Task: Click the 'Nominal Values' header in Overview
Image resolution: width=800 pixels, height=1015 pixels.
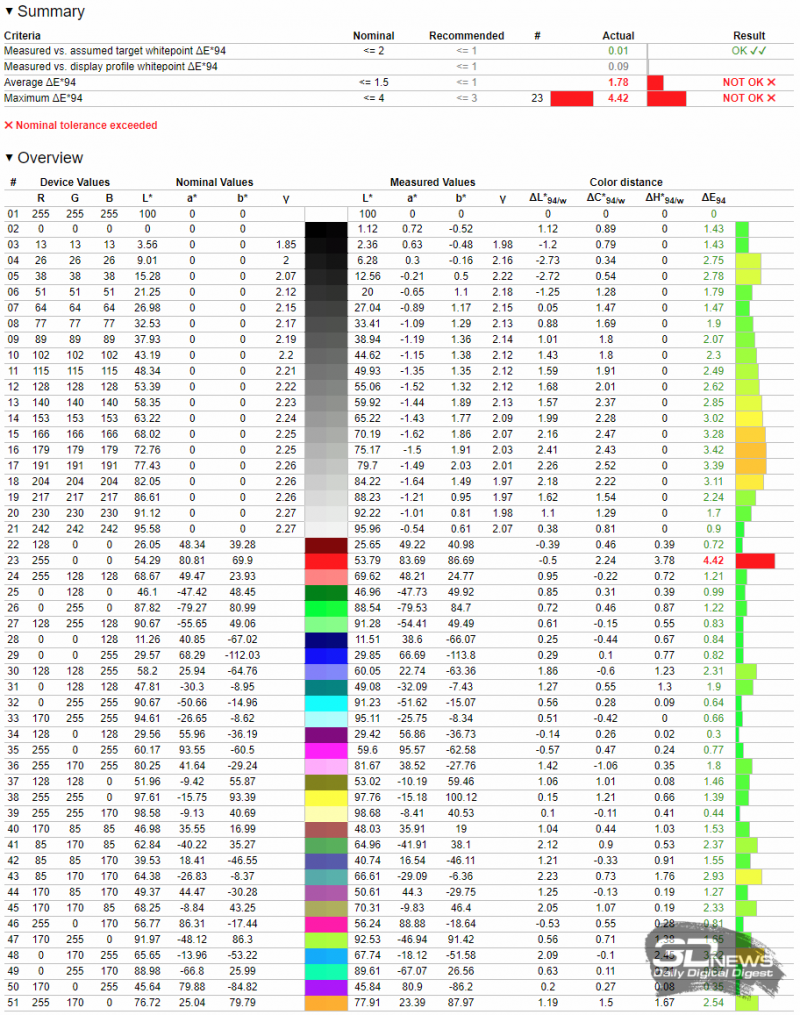Action: pyautogui.click(x=214, y=183)
